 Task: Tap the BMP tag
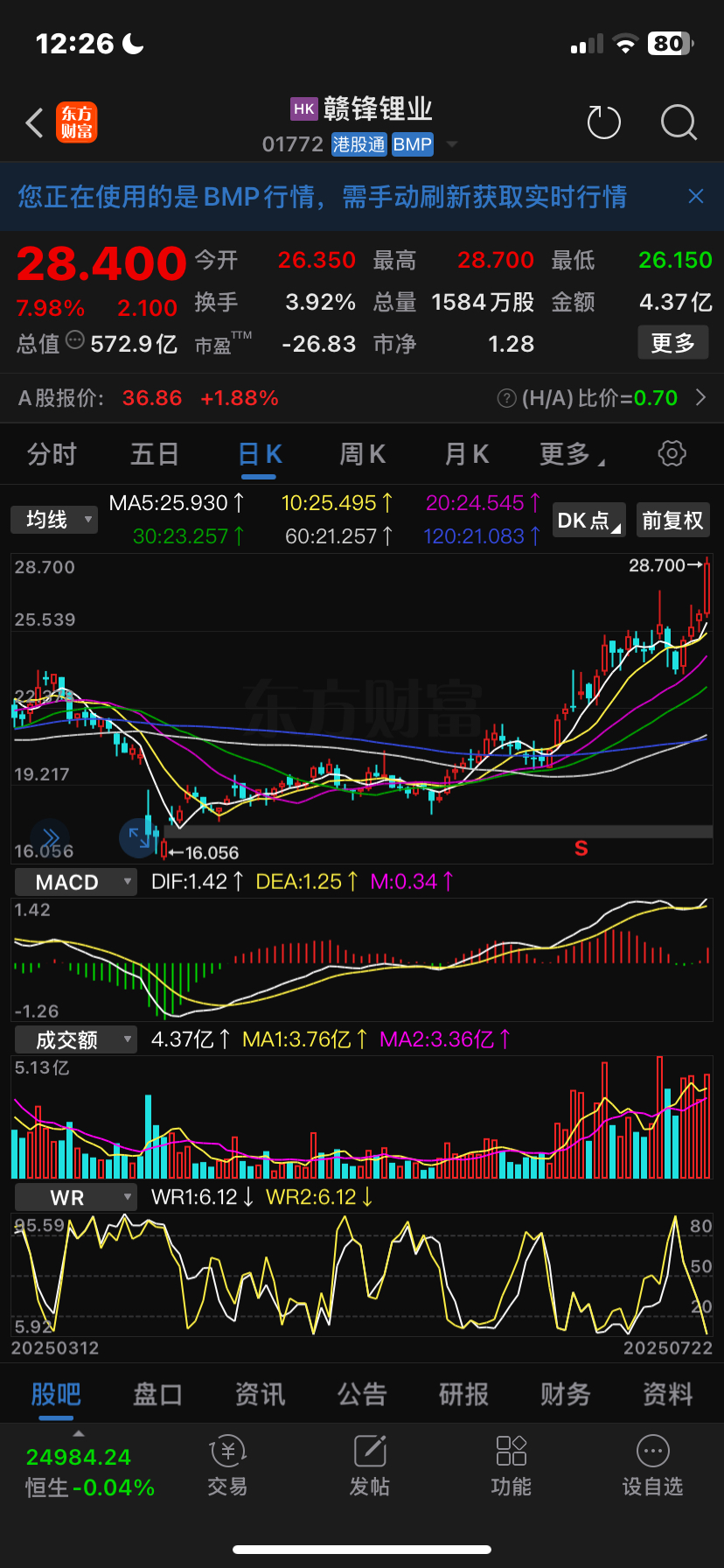pos(412,144)
